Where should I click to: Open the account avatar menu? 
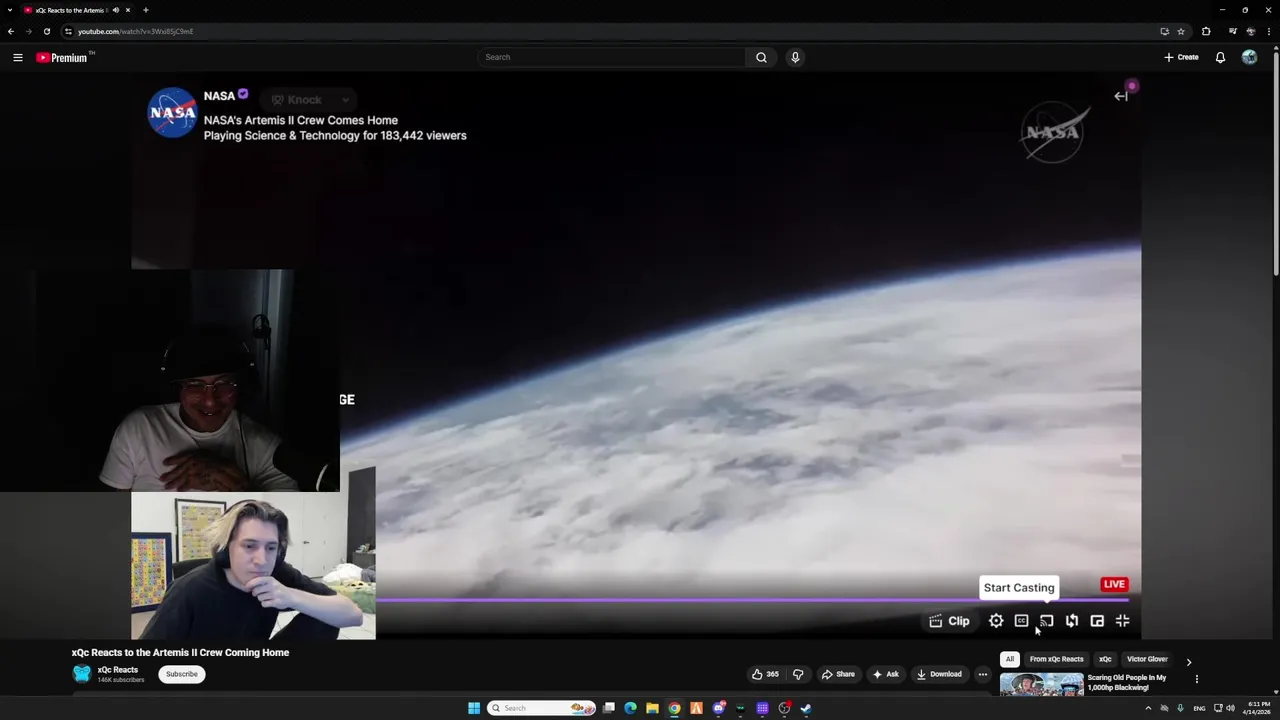[x=1249, y=57]
